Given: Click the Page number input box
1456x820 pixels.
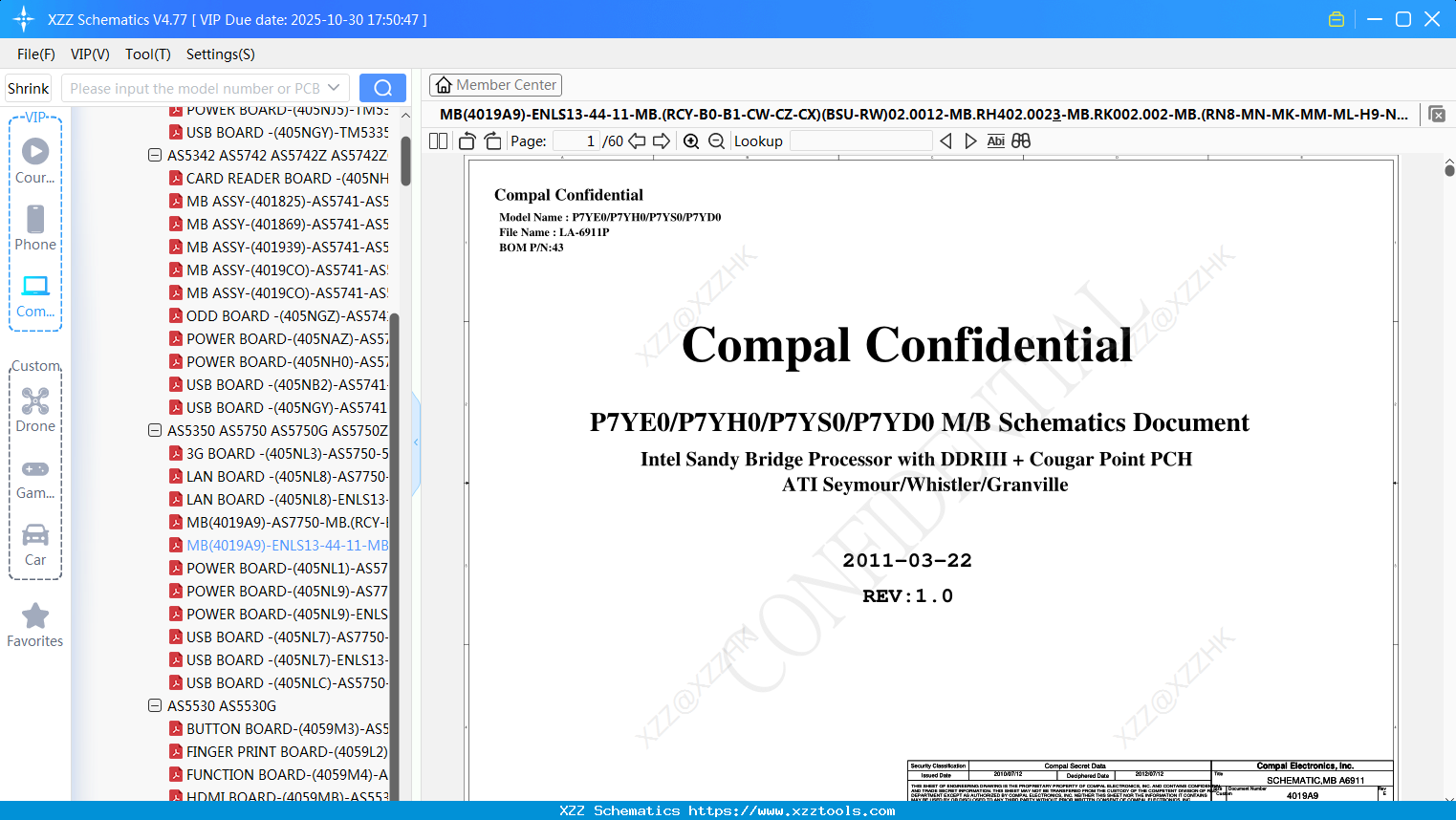Looking at the screenshot, I should tap(576, 141).
